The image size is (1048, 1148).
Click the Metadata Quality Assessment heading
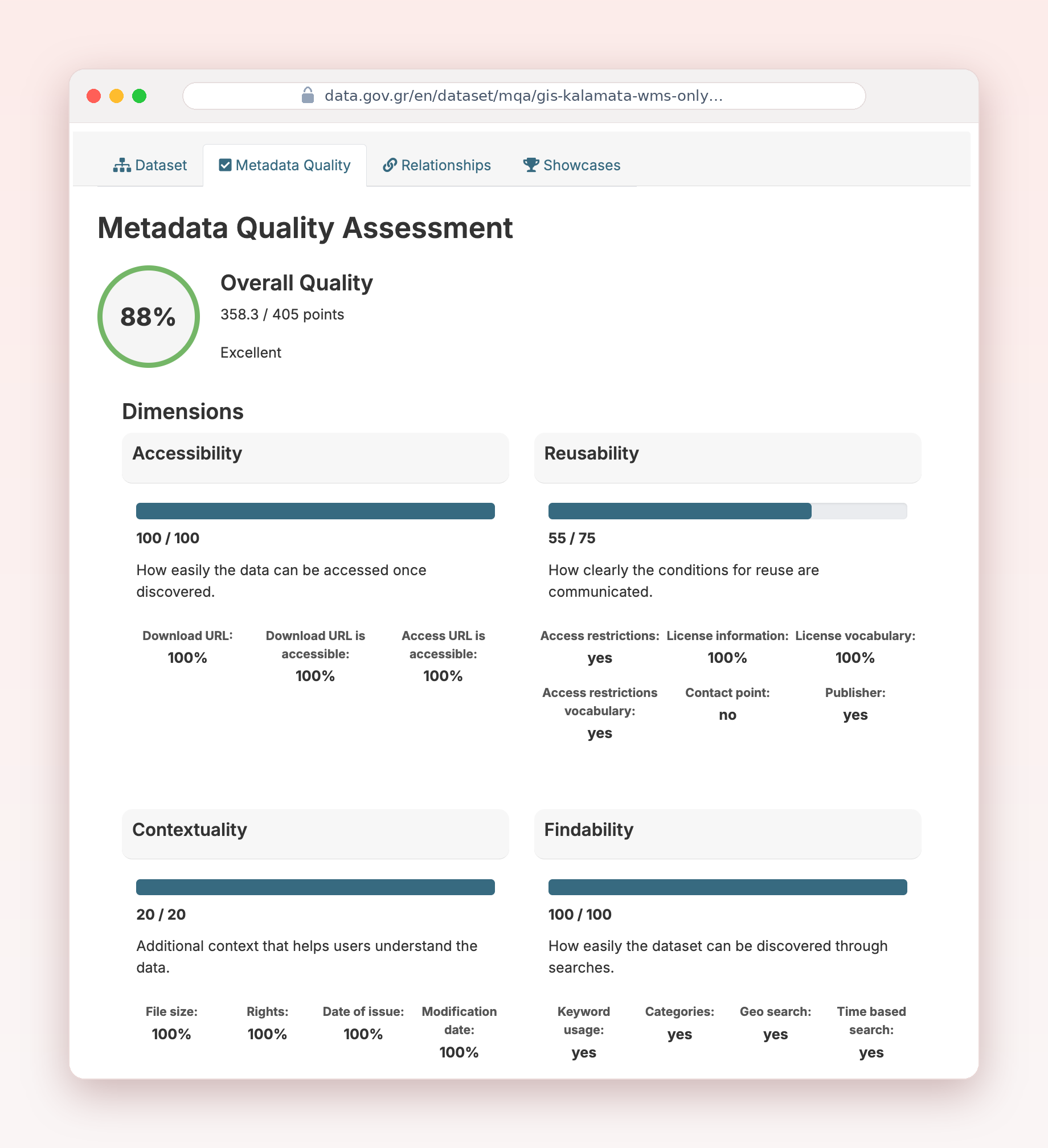point(305,228)
